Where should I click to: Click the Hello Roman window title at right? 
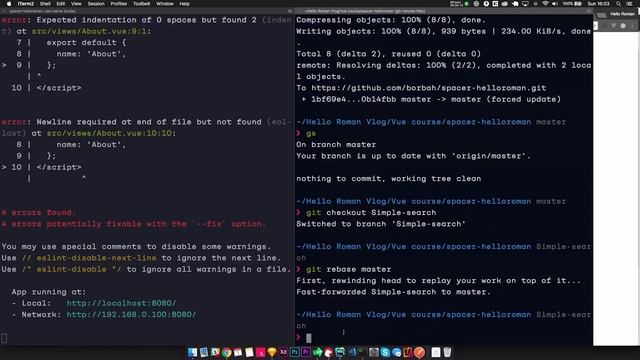tap(622, 14)
